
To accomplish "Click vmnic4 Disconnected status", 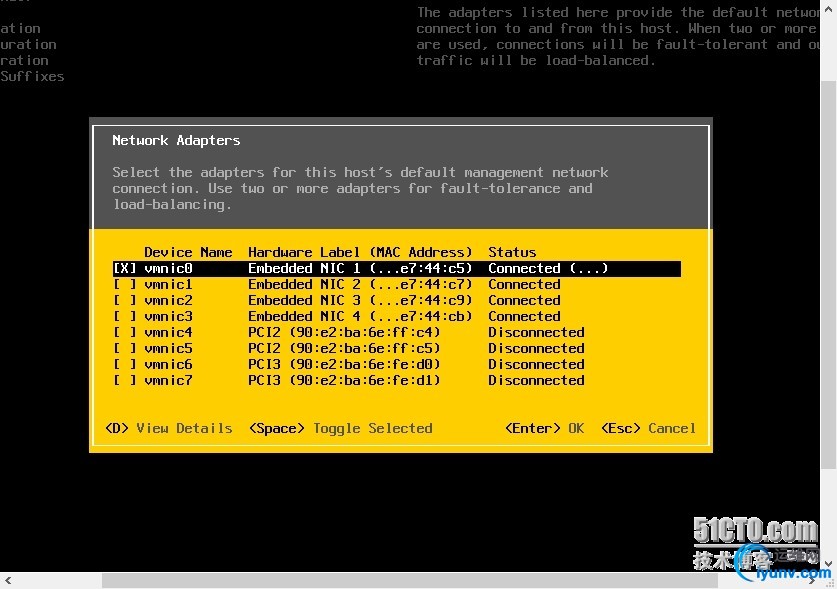I will click(536, 333).
